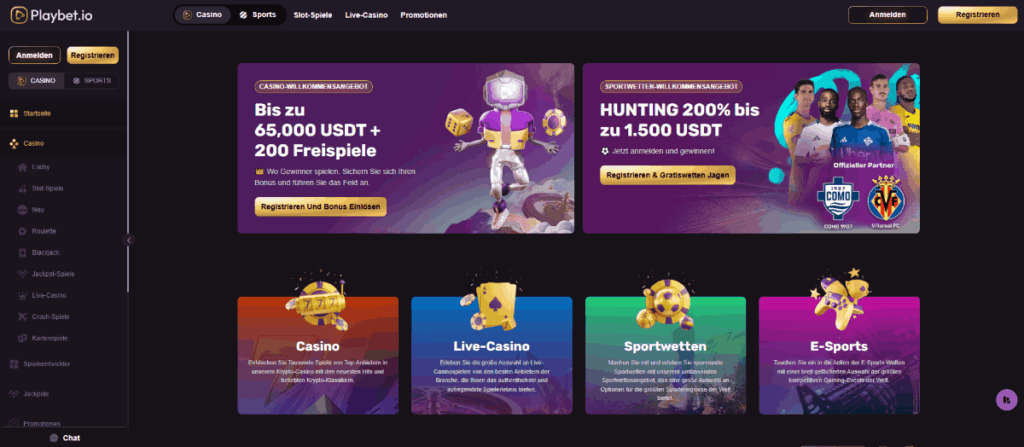
Task: Switch top toggle to Sports
Action: pyautogui.click(x=258, y=14)
